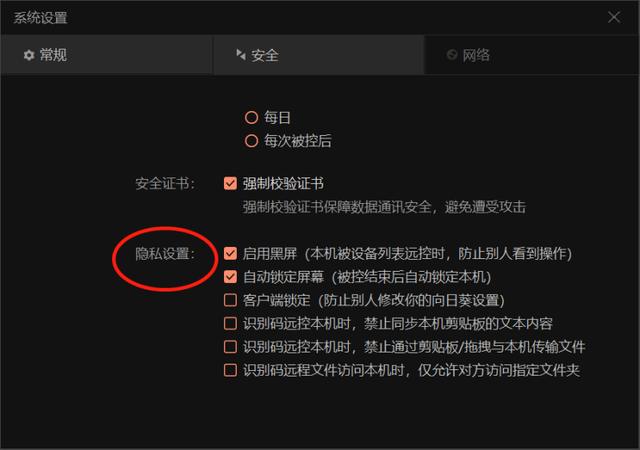Choose the 每次被控后 radio option

tap(251, 141)
